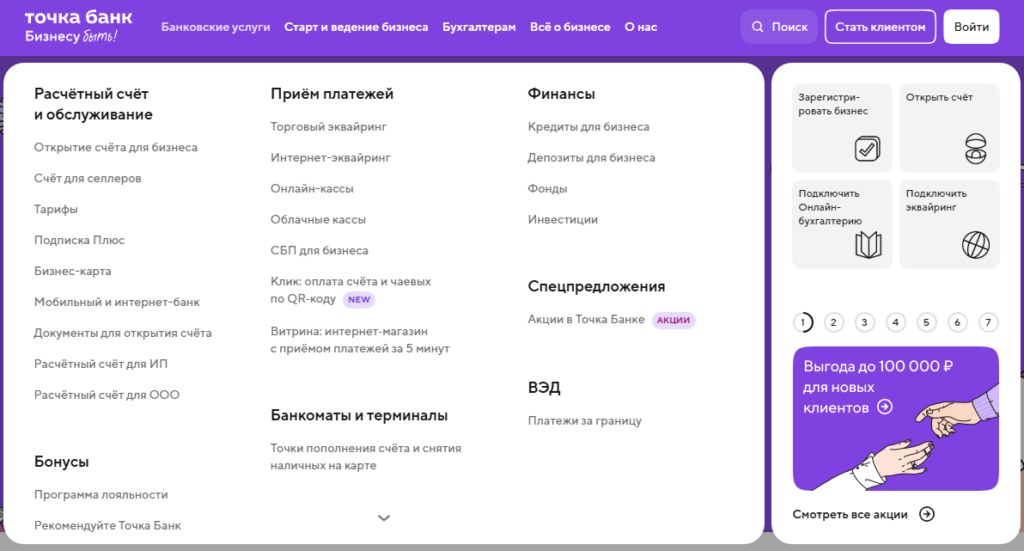Open Платежи за границу
1024x551 pixels.
pos(584,421)
